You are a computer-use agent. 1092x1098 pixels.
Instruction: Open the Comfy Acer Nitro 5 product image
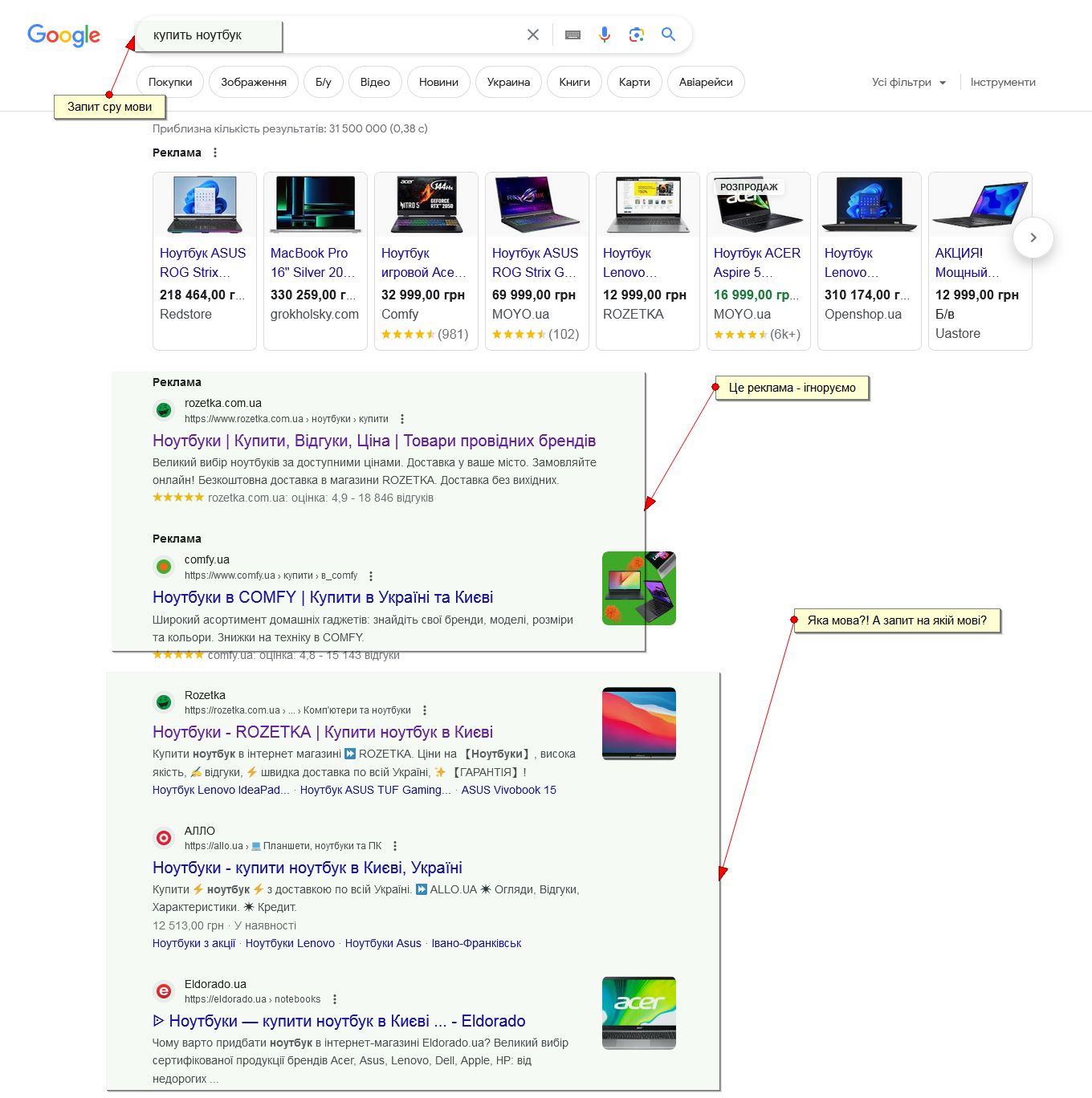[426, 205]
